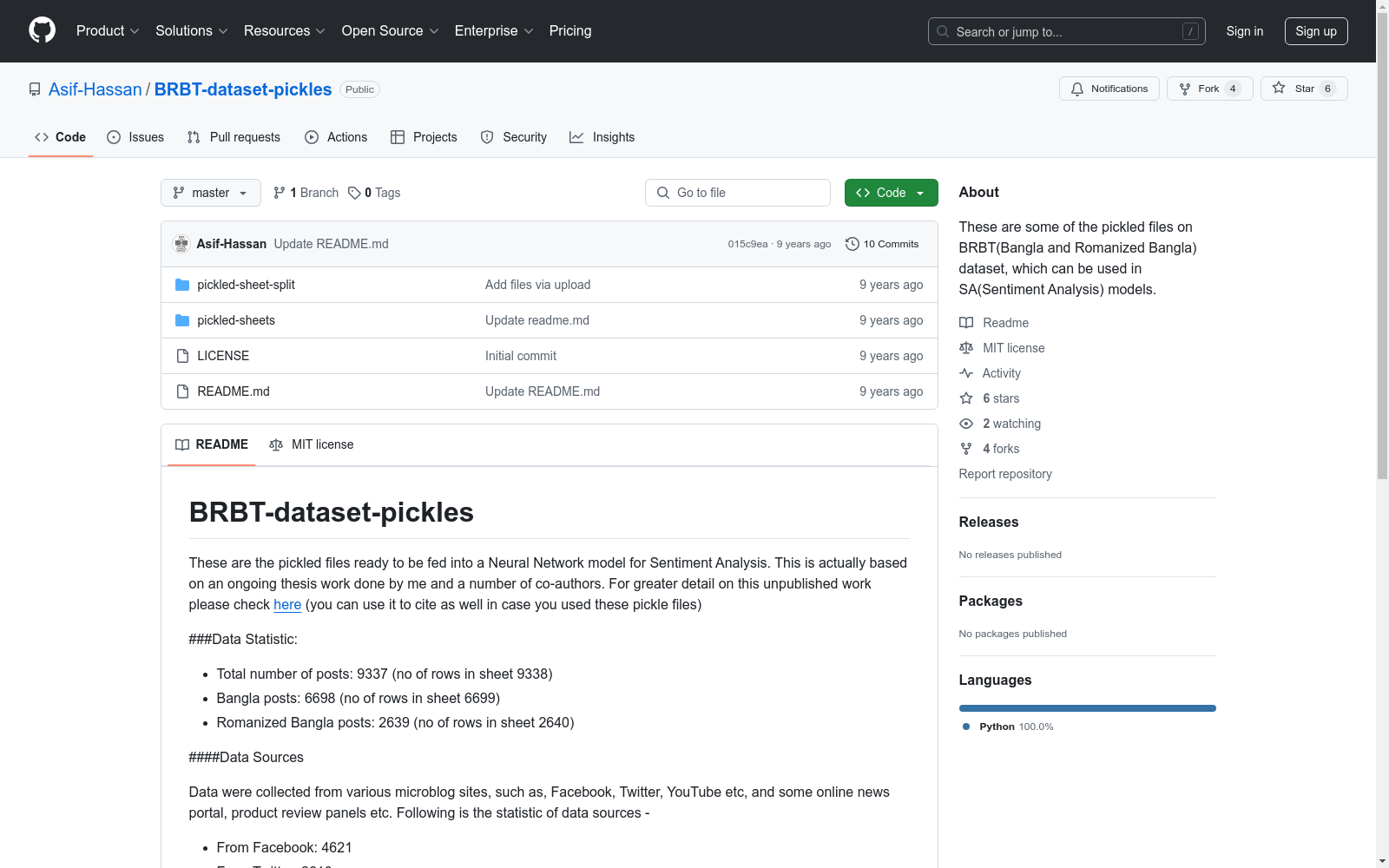The image size is (1389, 868).
Task: Click the GitHub logo icon
Action: pos(42,30)
